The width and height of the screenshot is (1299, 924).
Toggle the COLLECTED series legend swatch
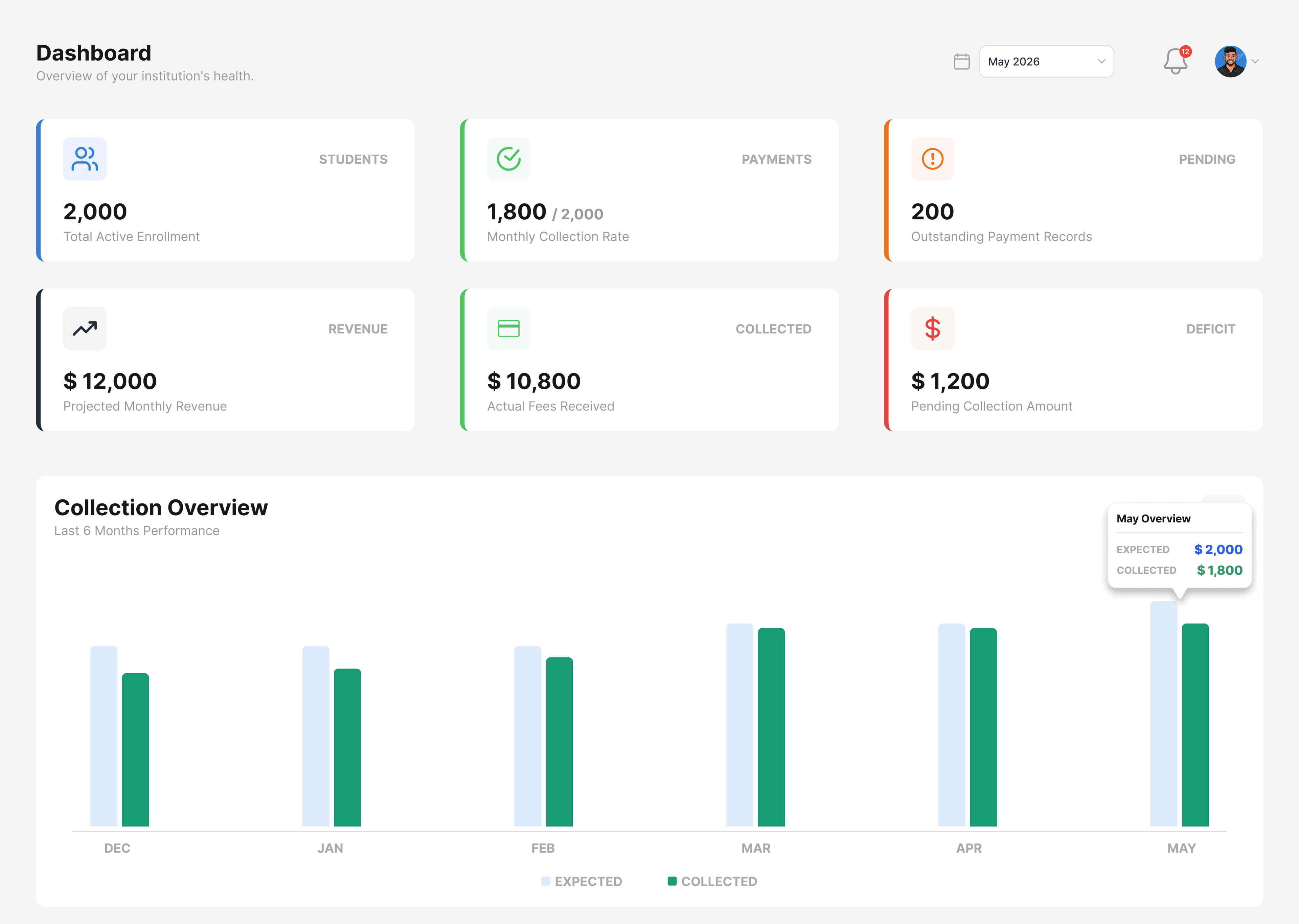(672, 881)
